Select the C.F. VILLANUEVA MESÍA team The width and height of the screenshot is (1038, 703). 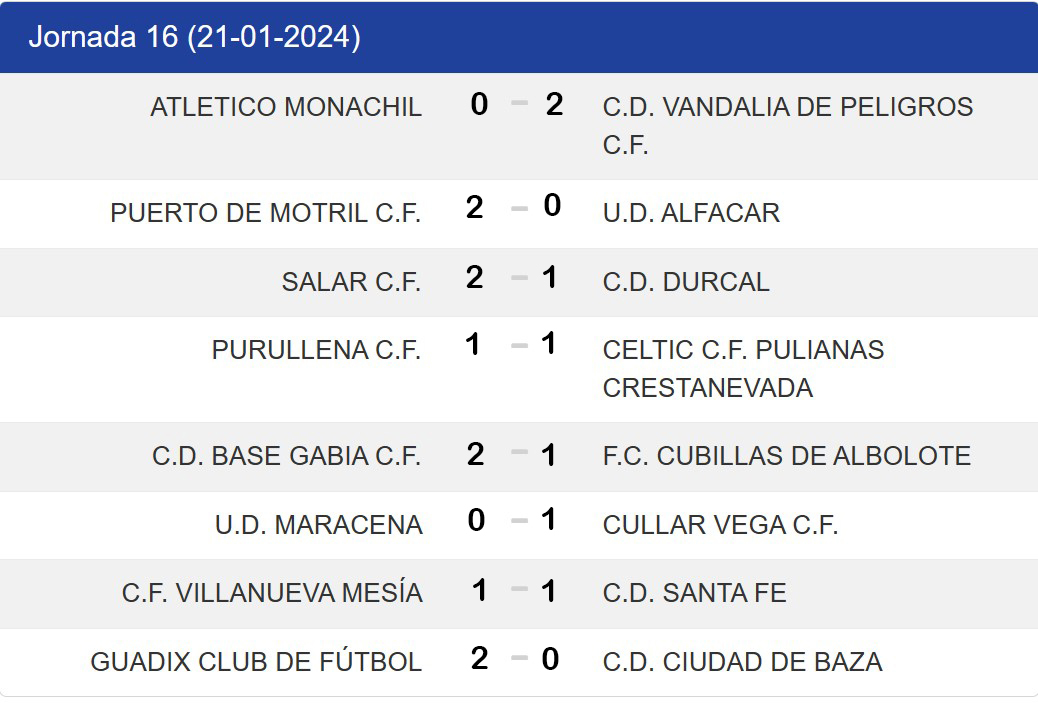[x=272, y=593]
